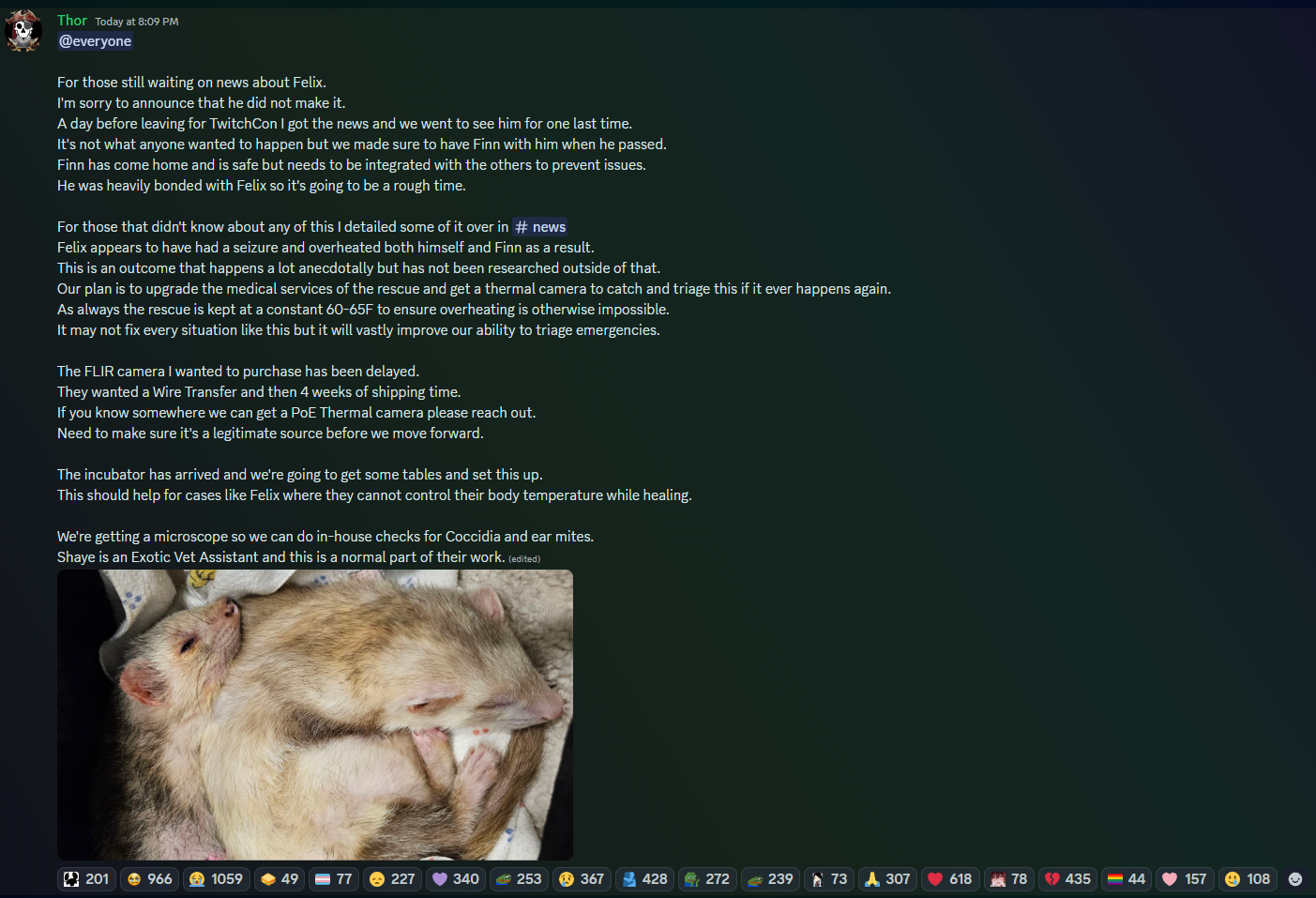Toggle the disappointed face reaction showing 227
Viewport: 1316px width, 898px height.
tap(392, 879)
